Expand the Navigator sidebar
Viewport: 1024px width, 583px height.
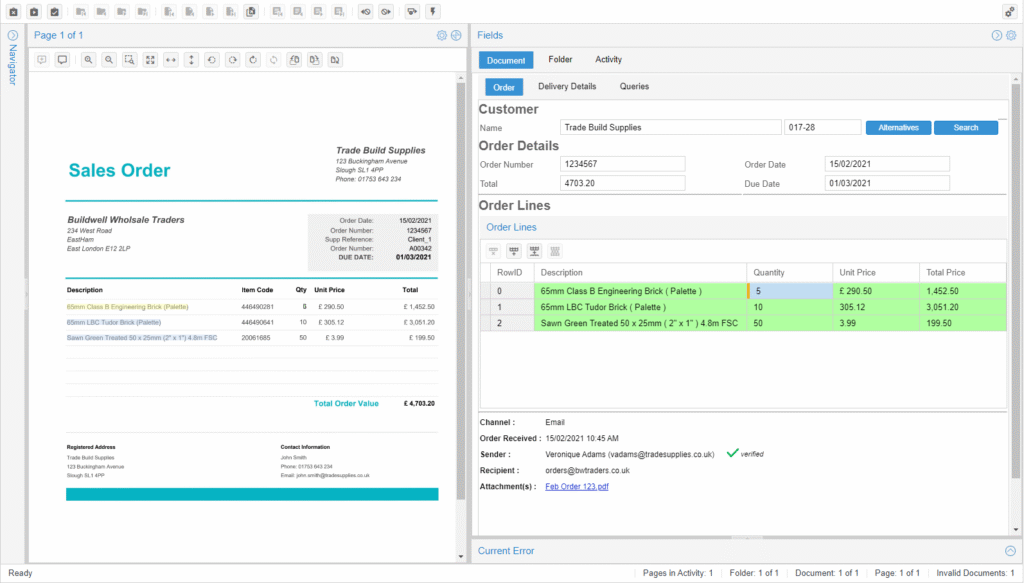coord(11,33)
